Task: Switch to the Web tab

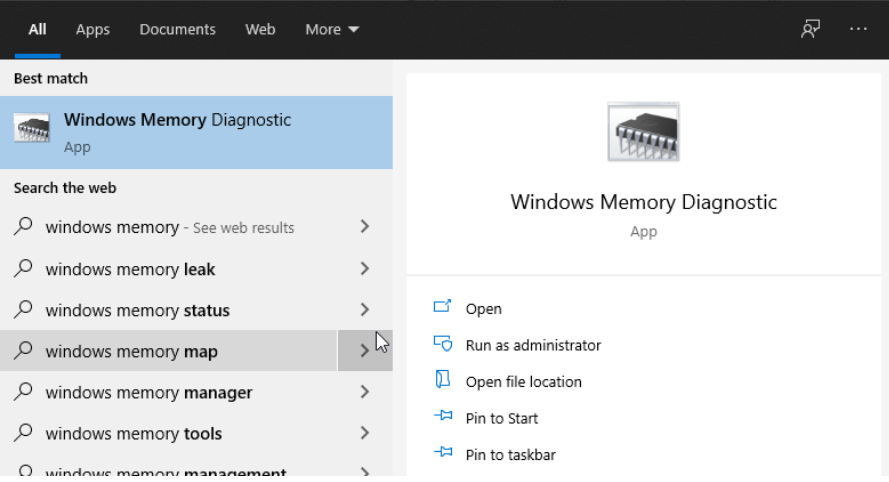Action: click(x=260, y=29)
